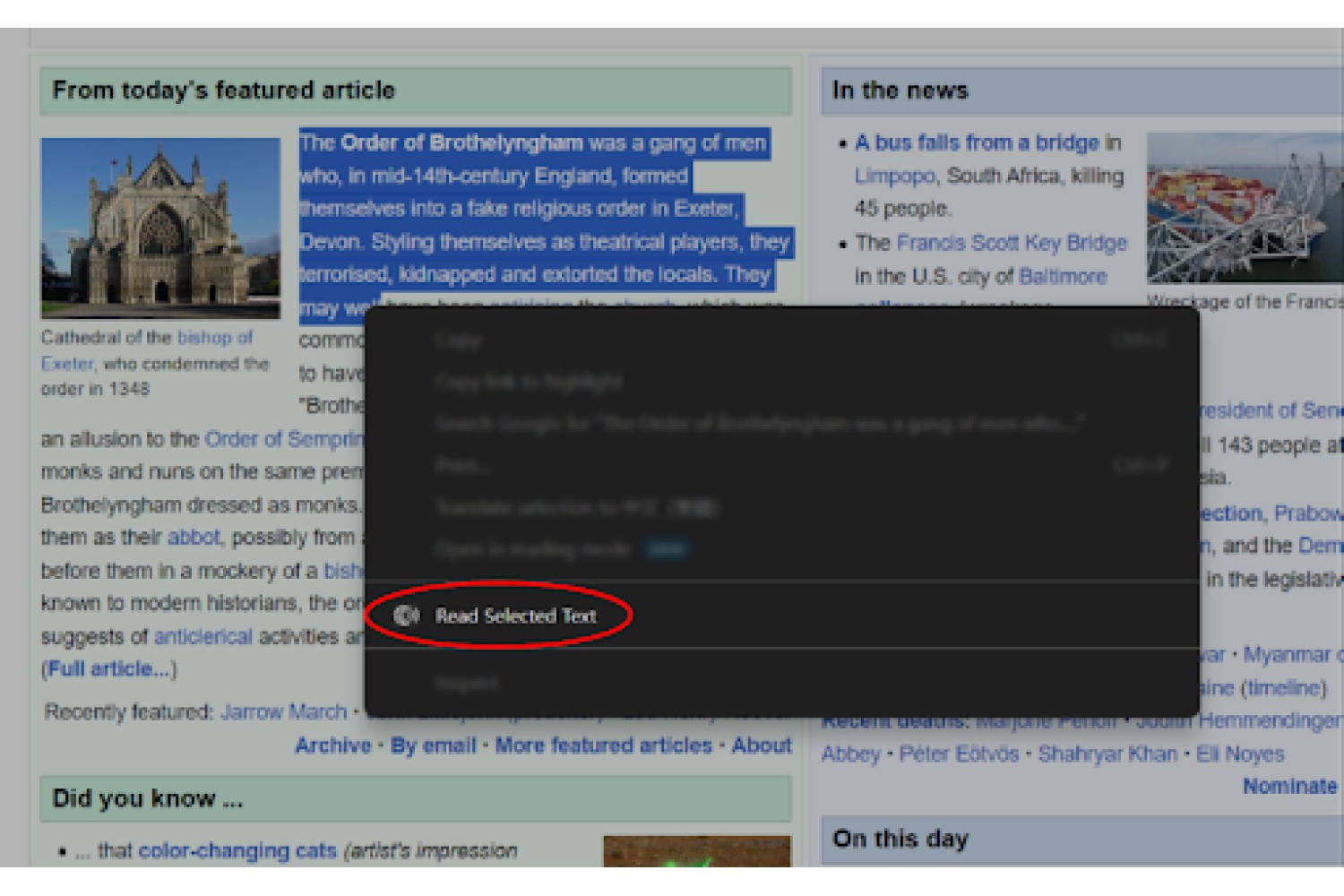Open the Order of Sempringham link
Viewport: 1344px width, 896px height.
[x=284, y=439]
